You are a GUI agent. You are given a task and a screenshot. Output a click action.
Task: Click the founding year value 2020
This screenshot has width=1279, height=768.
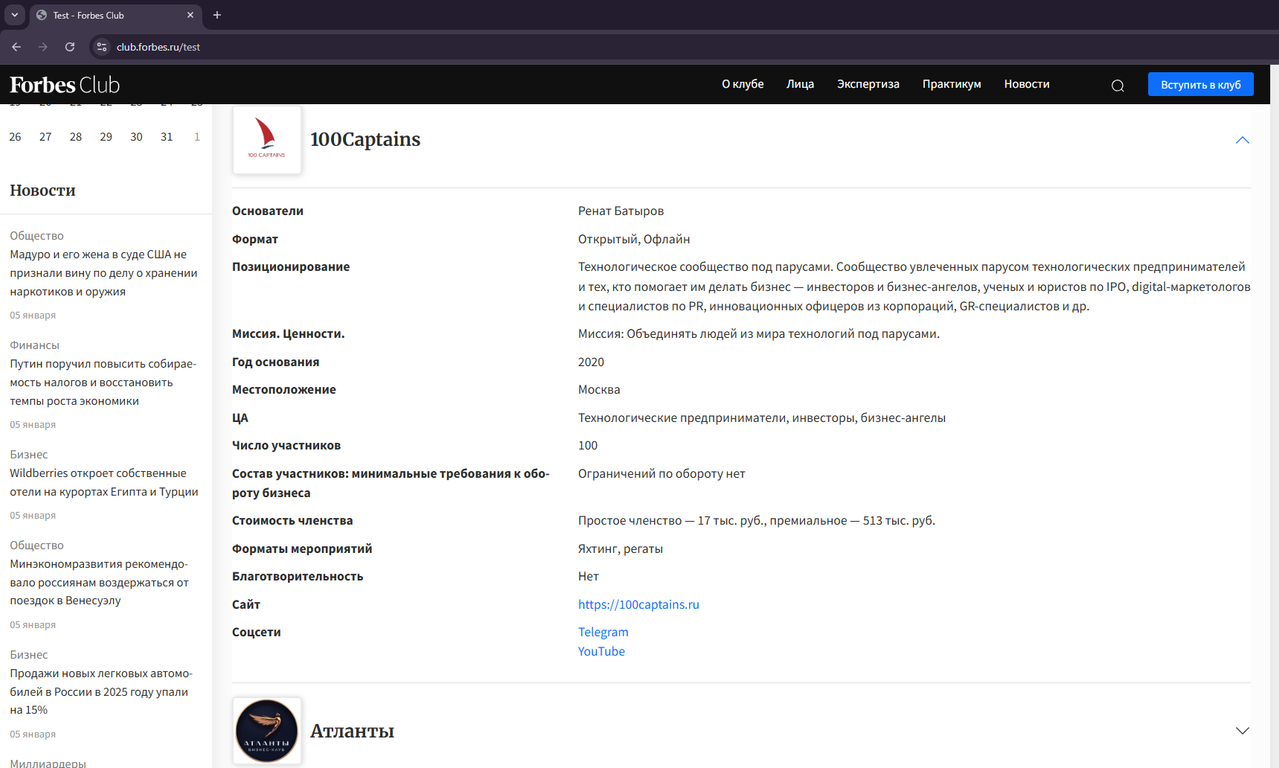tap(591, 362)
